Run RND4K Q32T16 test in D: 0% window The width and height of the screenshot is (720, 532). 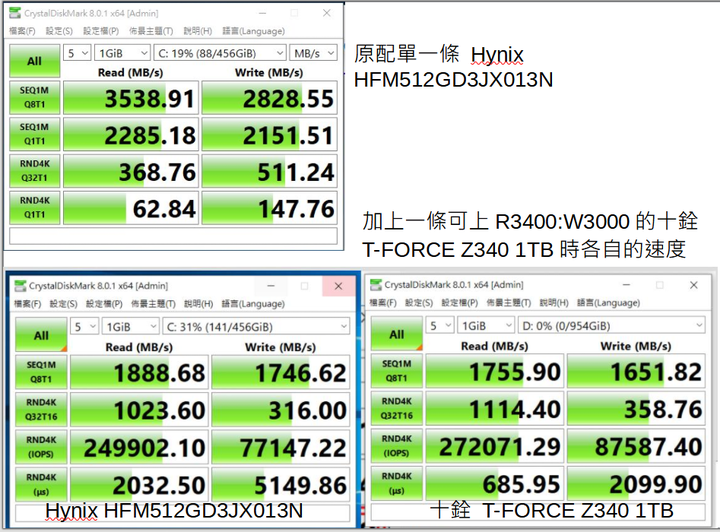[x=397, y=409]
